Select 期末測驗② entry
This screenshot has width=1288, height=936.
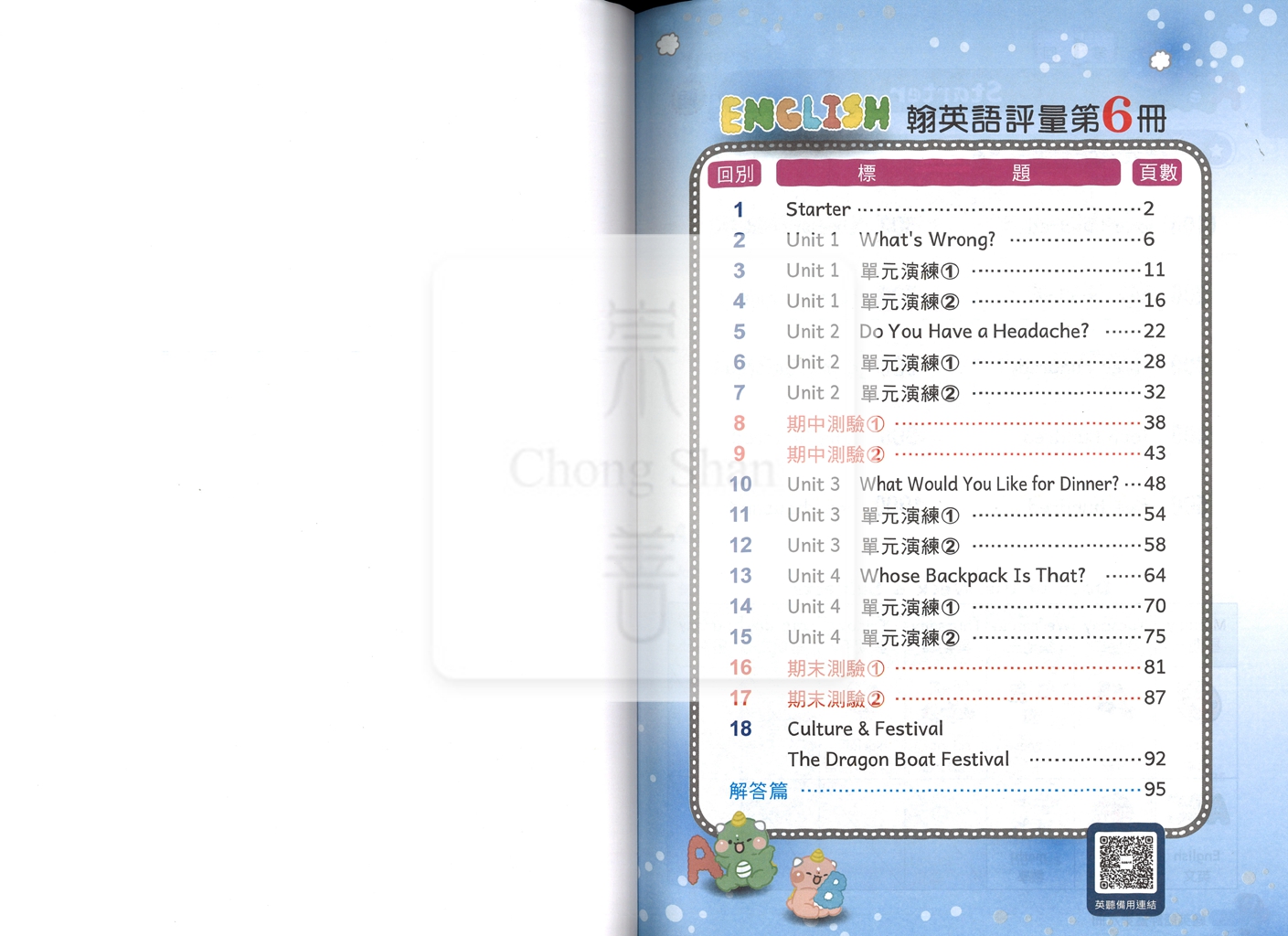(x=946, y=698)
